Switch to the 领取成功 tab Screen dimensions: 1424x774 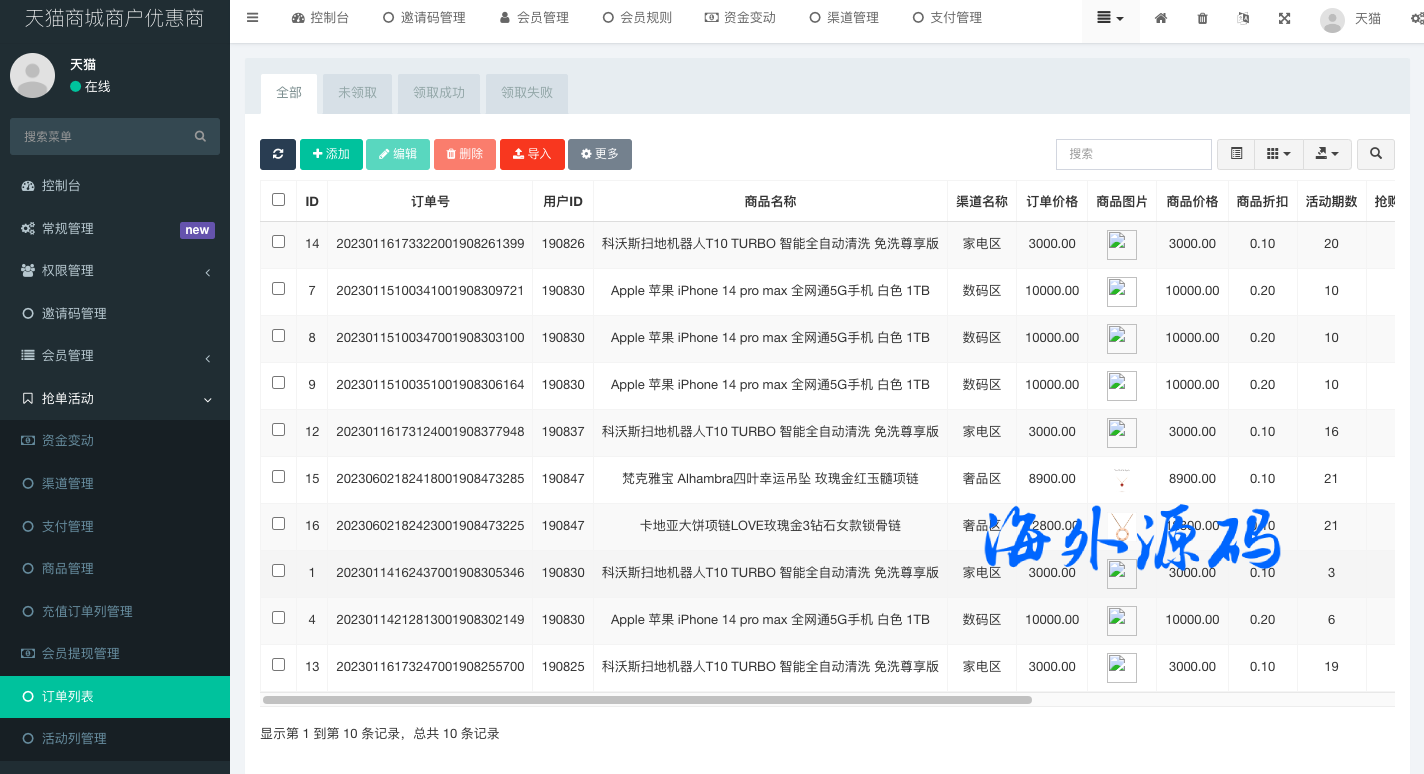[x=439, y=93]
